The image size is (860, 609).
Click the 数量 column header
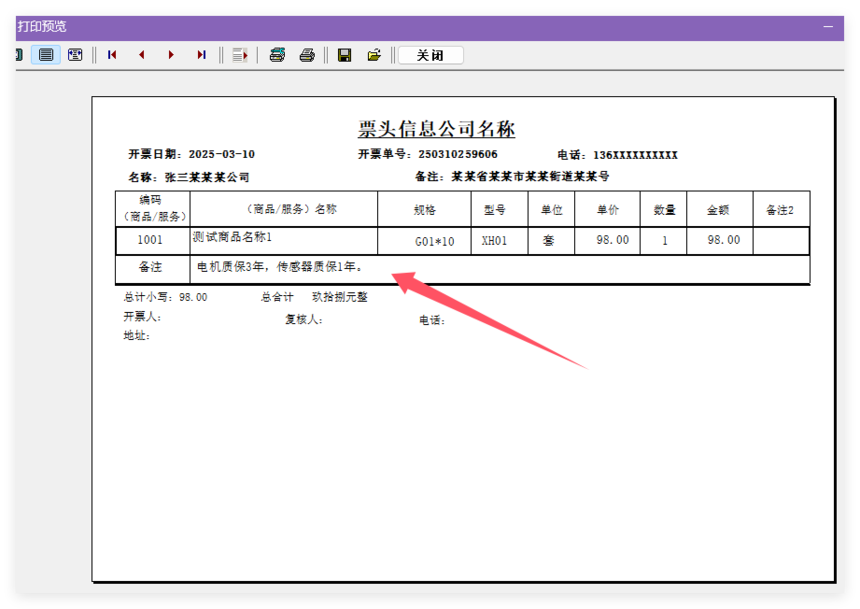tap(664, 210)
